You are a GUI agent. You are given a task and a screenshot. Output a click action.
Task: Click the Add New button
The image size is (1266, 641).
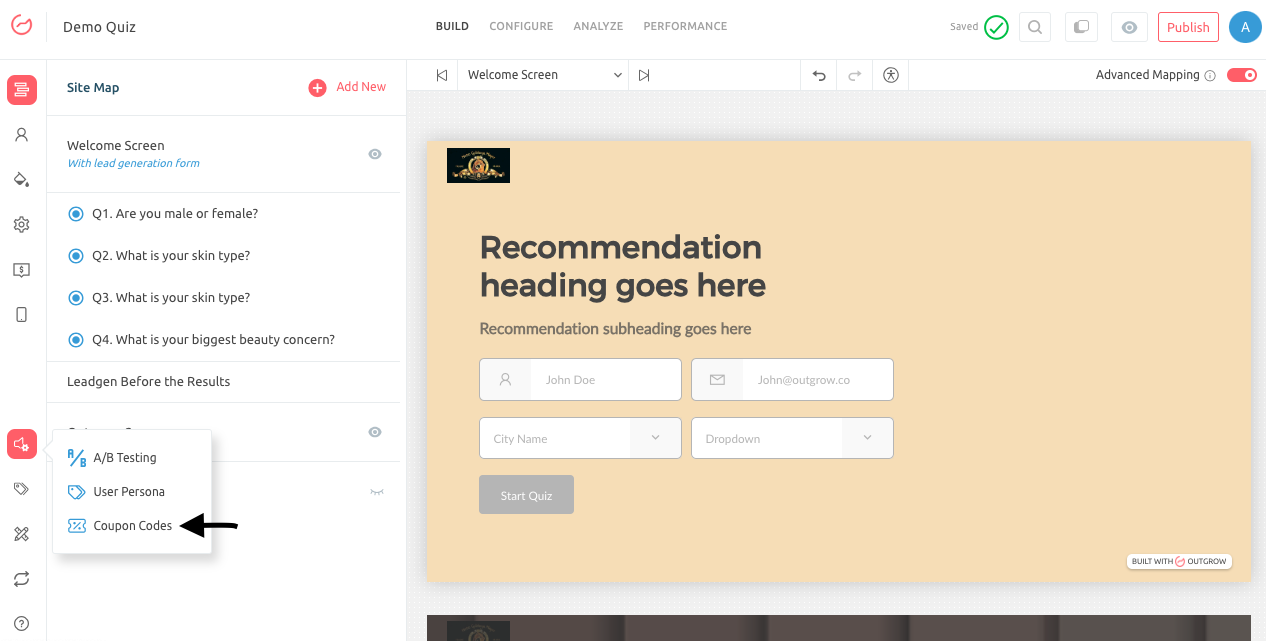click(347, 88)
